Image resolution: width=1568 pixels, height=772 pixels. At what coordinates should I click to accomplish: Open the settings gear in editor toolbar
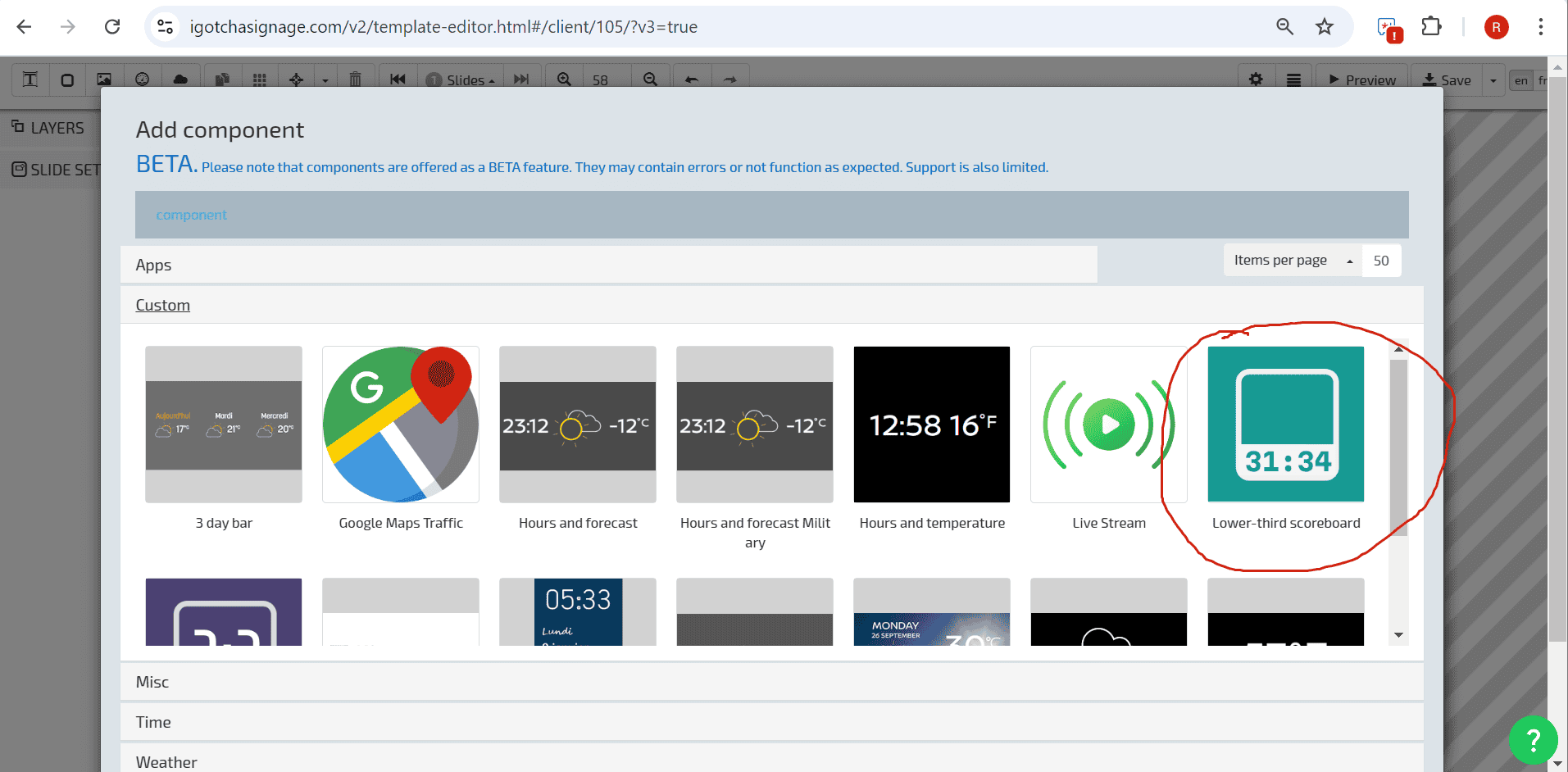1256,79
